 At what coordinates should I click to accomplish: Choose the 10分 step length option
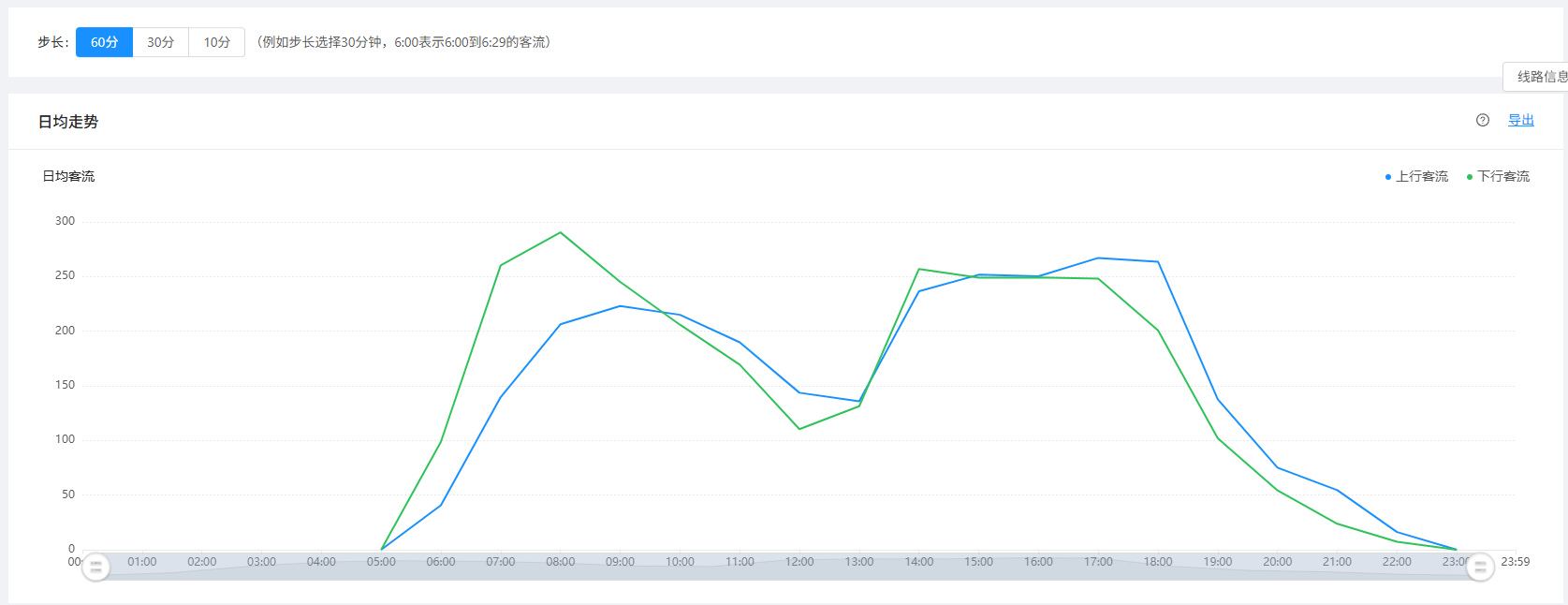[x=216, y=42]
